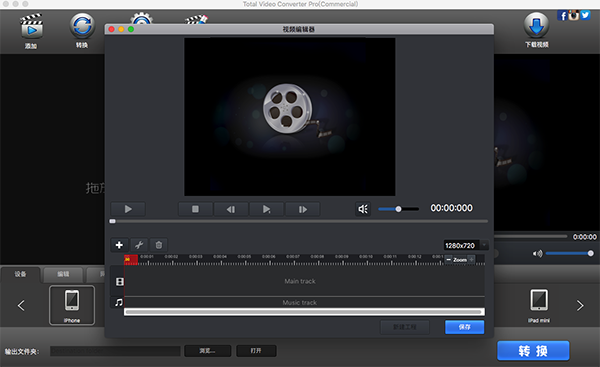Screen dimensions: 600x367
Task: Click the 打开 open folder button
Action: [x=256, y=351]
